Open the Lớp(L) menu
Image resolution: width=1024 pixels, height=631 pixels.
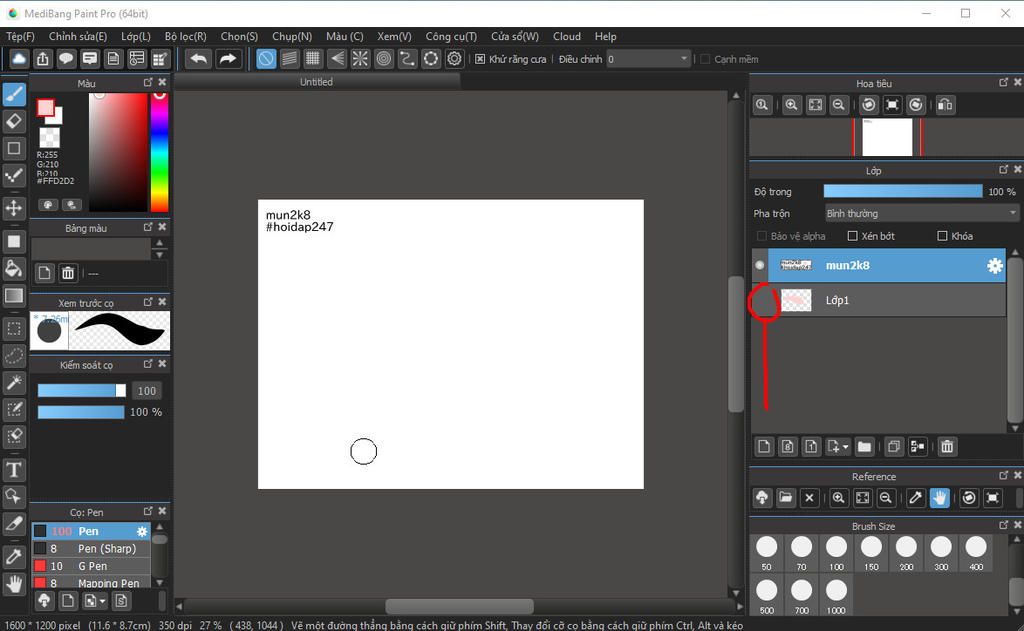136,37
